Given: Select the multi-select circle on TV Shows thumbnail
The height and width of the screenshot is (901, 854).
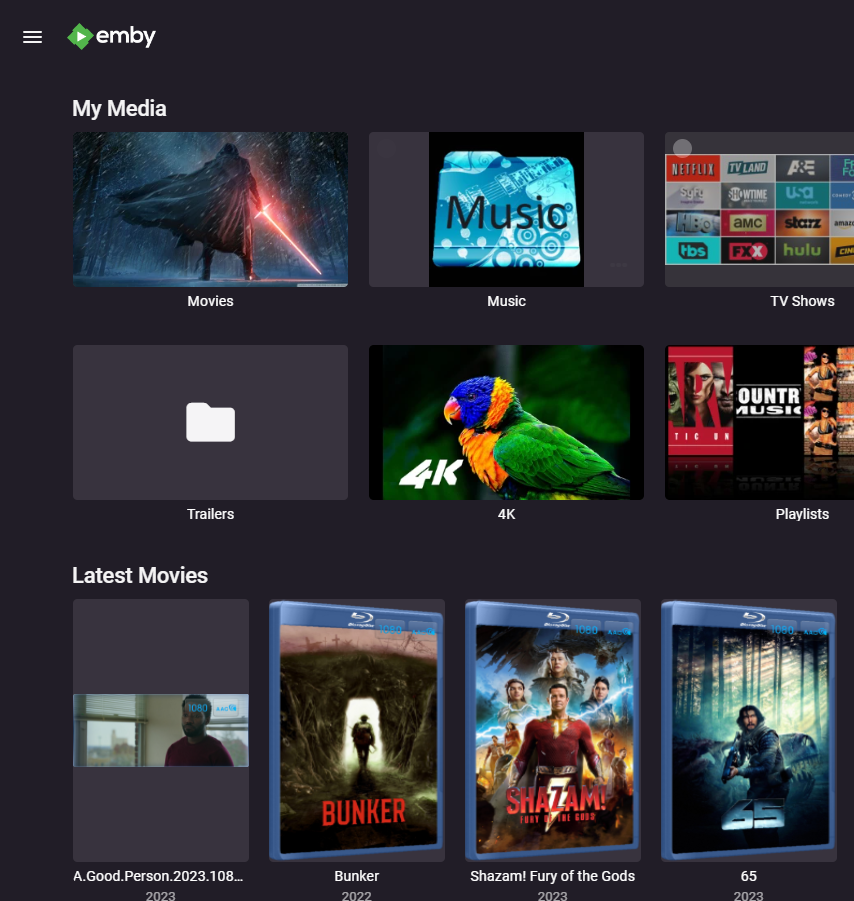Looking at the screenshot, I should [x=682, y=147].
